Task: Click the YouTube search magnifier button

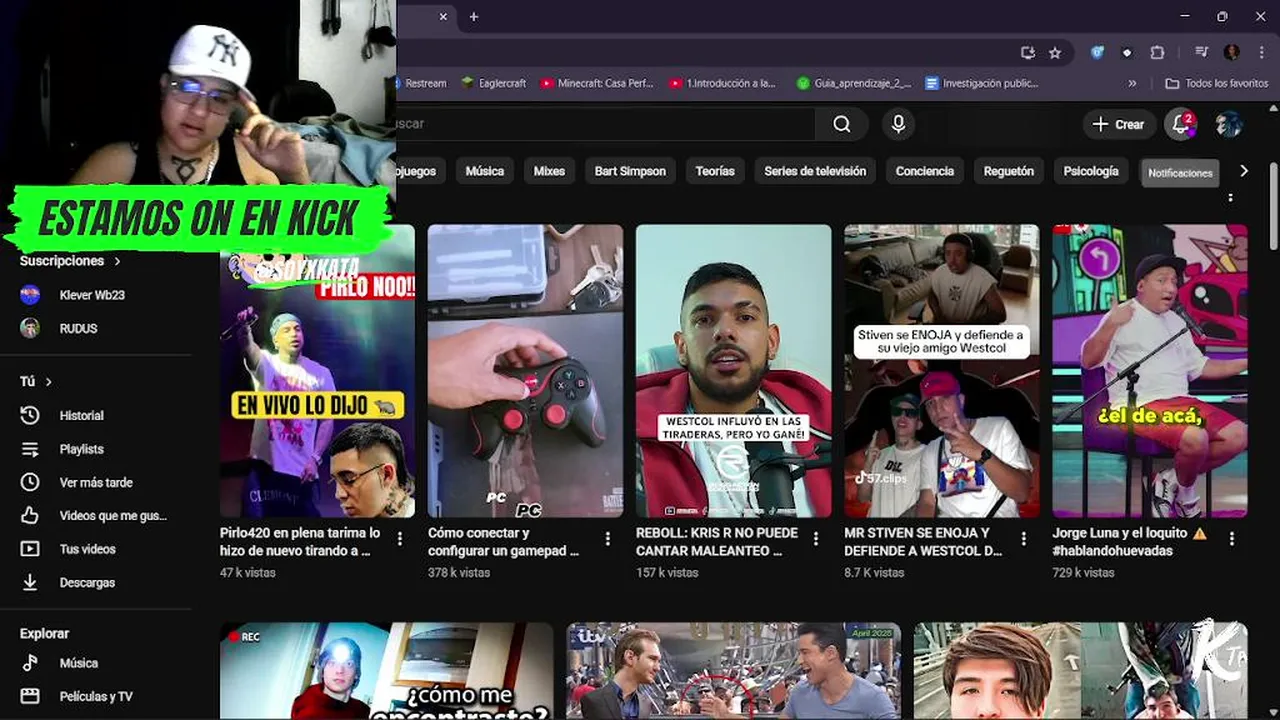Action: [842, 124]
